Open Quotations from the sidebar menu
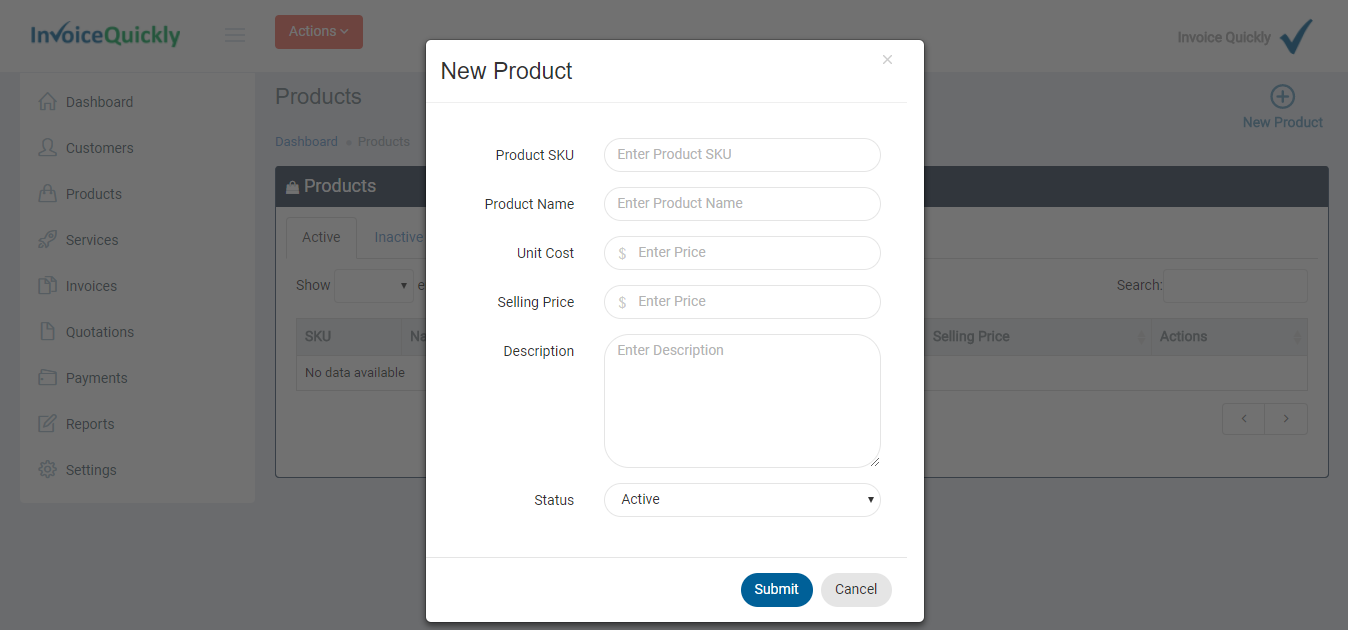1348x630 pixels. (99, 332)
